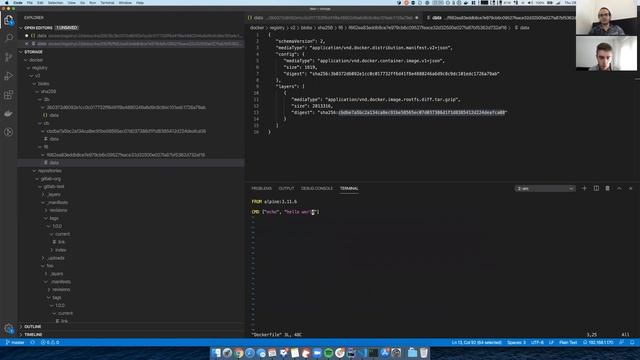Screen dimensions: 640x360
Task: Change indentation via Spaces status item
Action: (516, 342)
